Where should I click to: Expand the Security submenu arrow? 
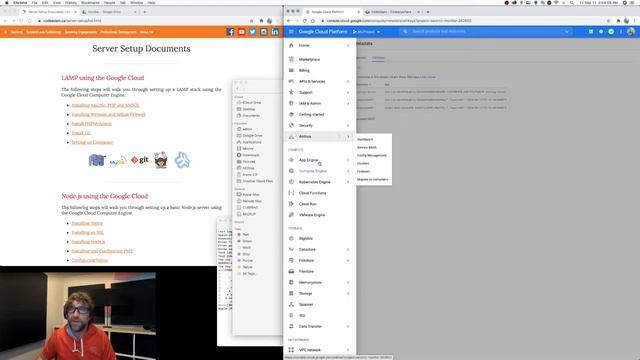pyautogui.click(x=348, y=125)
